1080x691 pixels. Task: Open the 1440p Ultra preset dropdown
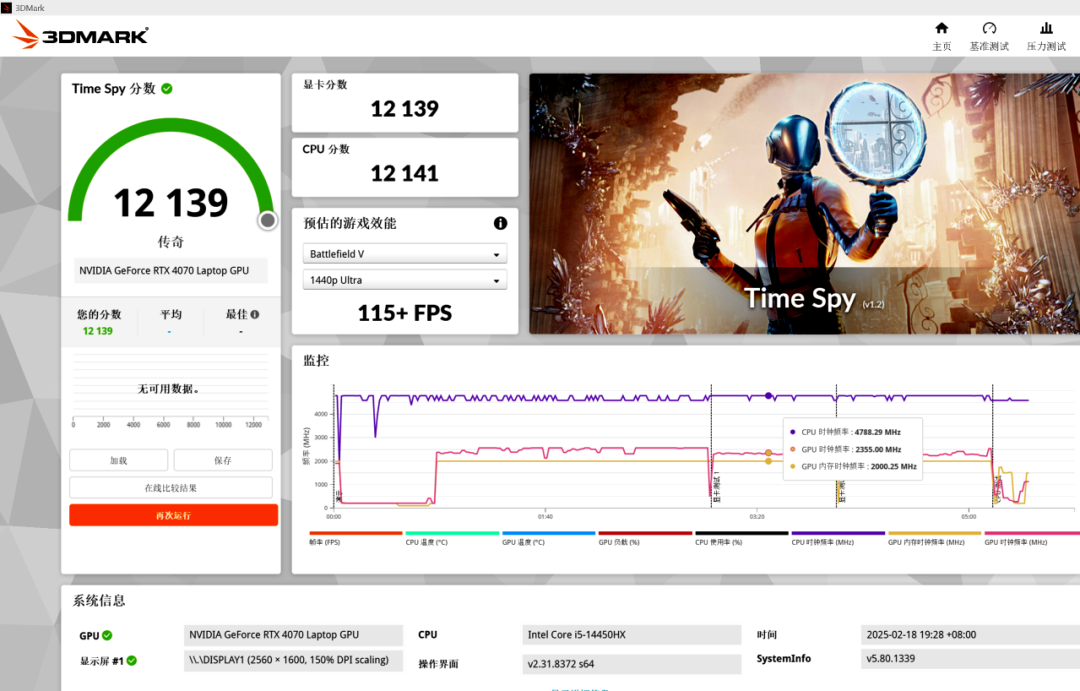[x=405, y=280]
